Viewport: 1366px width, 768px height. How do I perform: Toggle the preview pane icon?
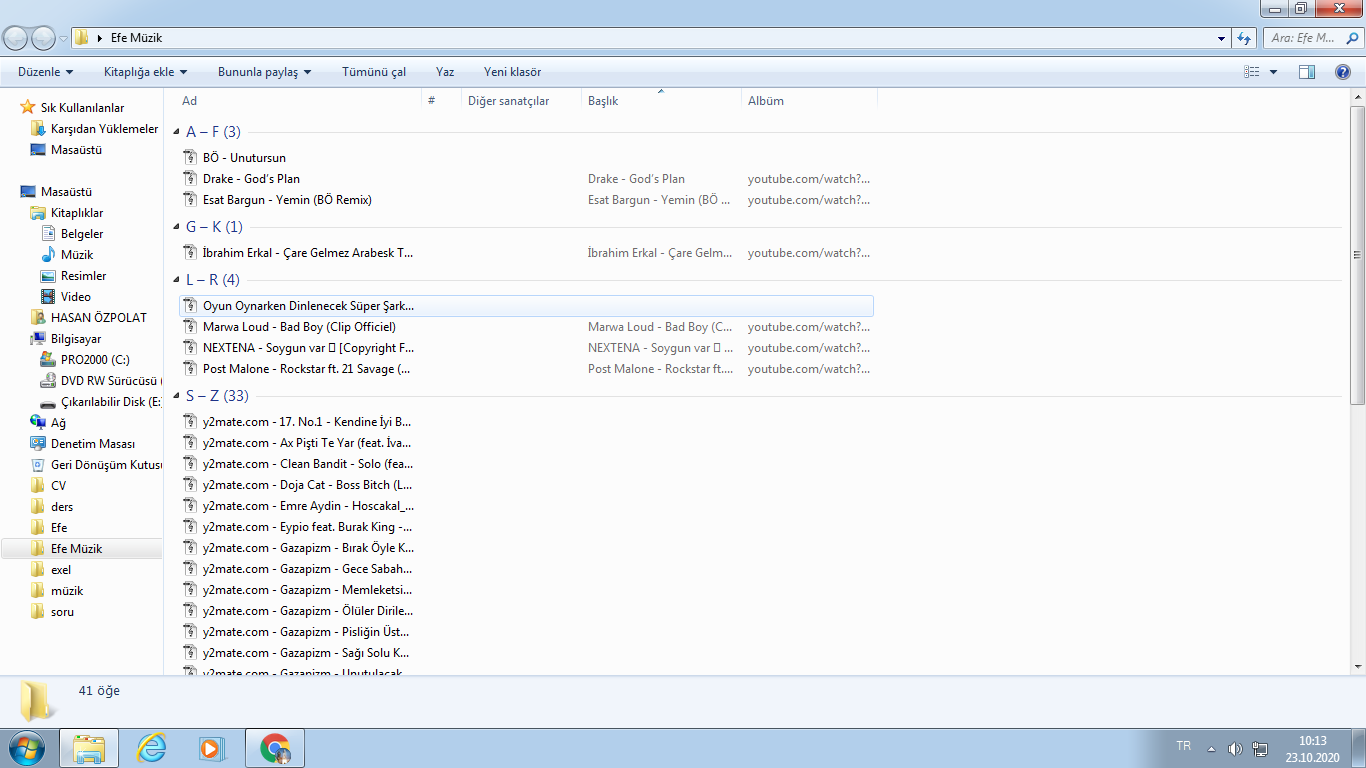click(1306, 72)
